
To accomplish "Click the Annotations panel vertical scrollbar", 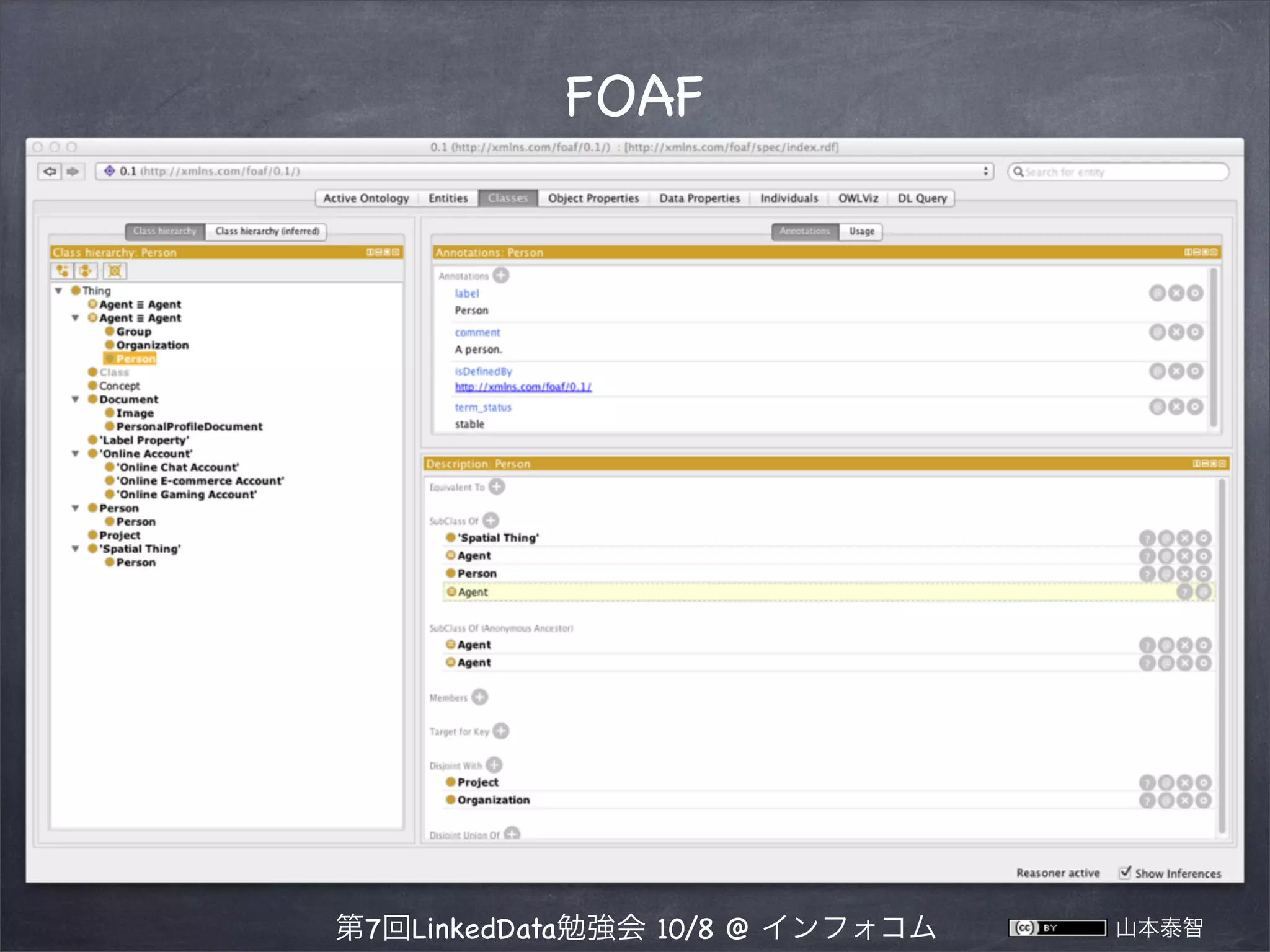I will pos(1214,347).
